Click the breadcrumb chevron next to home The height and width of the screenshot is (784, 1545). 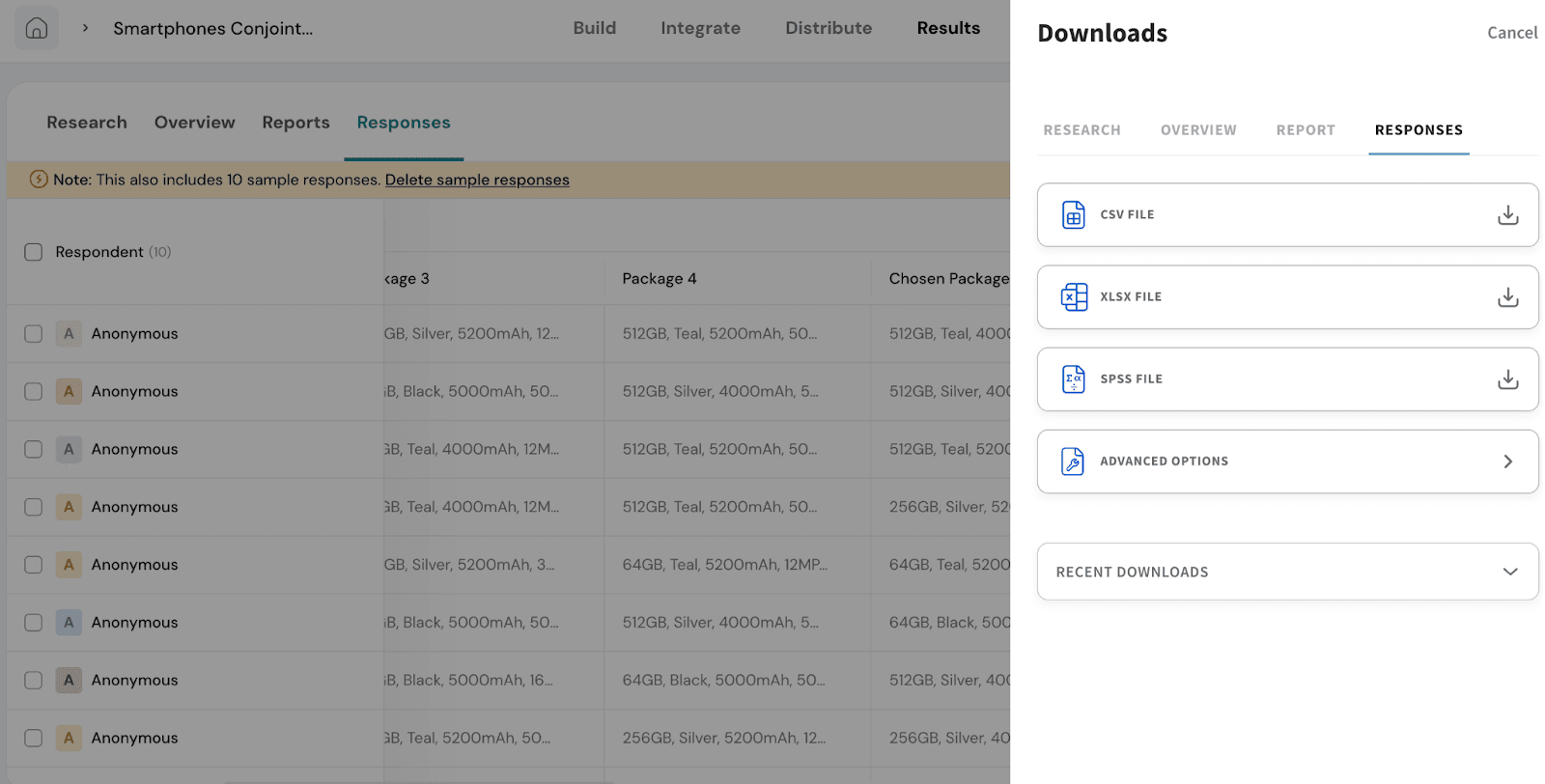tap(85, 28)
